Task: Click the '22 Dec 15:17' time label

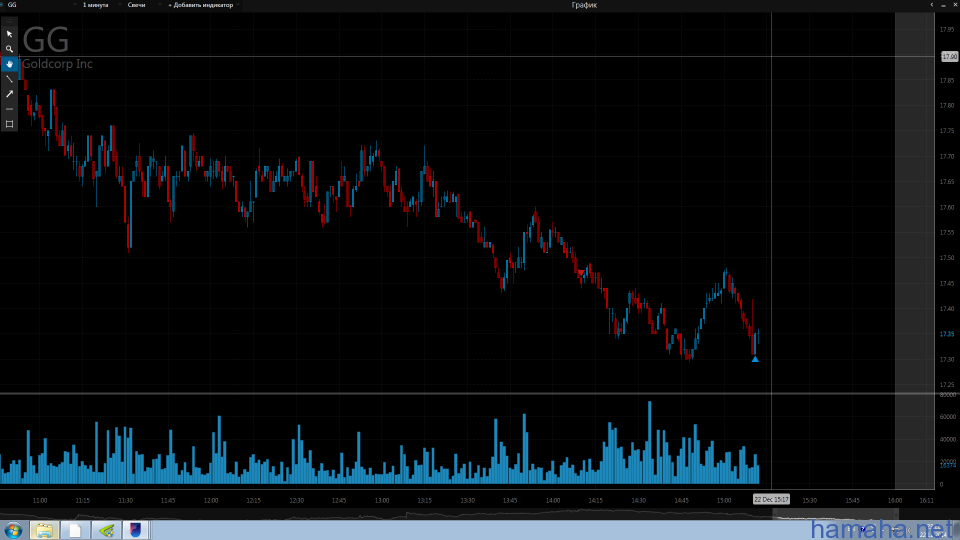Action: (x=771, y=499)
